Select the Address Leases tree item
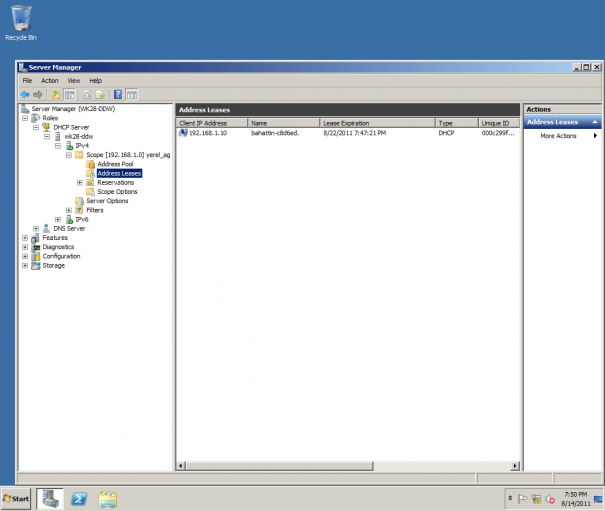The image size is (605, 511). [x=119, y=173]
